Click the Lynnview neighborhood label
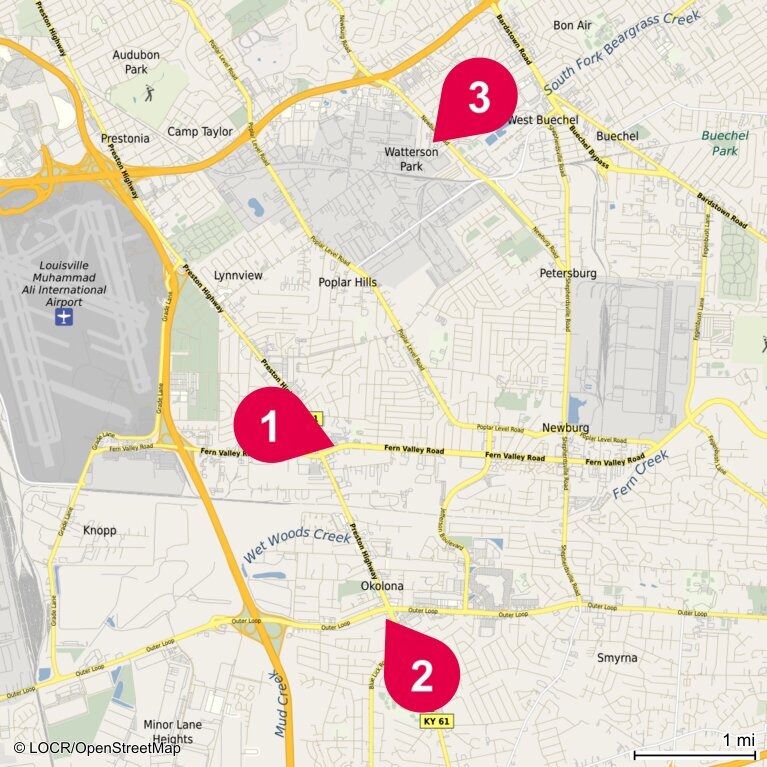Viewport: 767px width, 767px height. (238, 275)
